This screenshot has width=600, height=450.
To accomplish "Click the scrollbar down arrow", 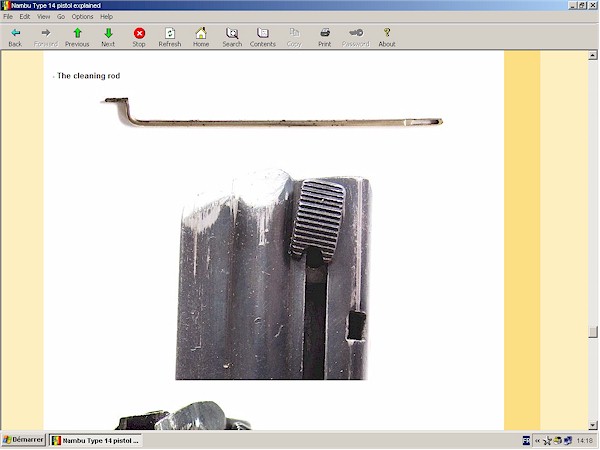I will [593, 425].
